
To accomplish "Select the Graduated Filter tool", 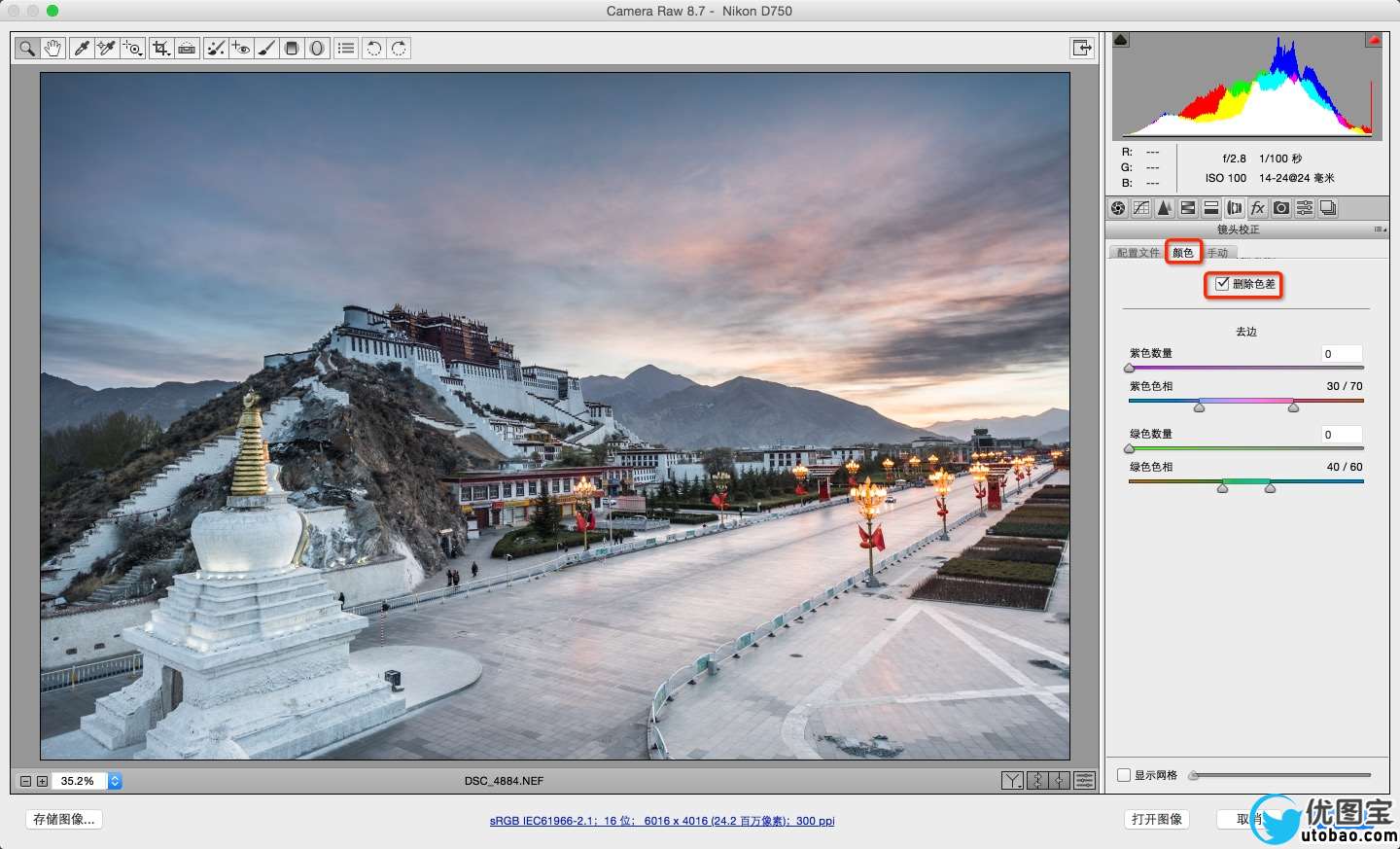I will pyautogui.click(x=292, y=48).
